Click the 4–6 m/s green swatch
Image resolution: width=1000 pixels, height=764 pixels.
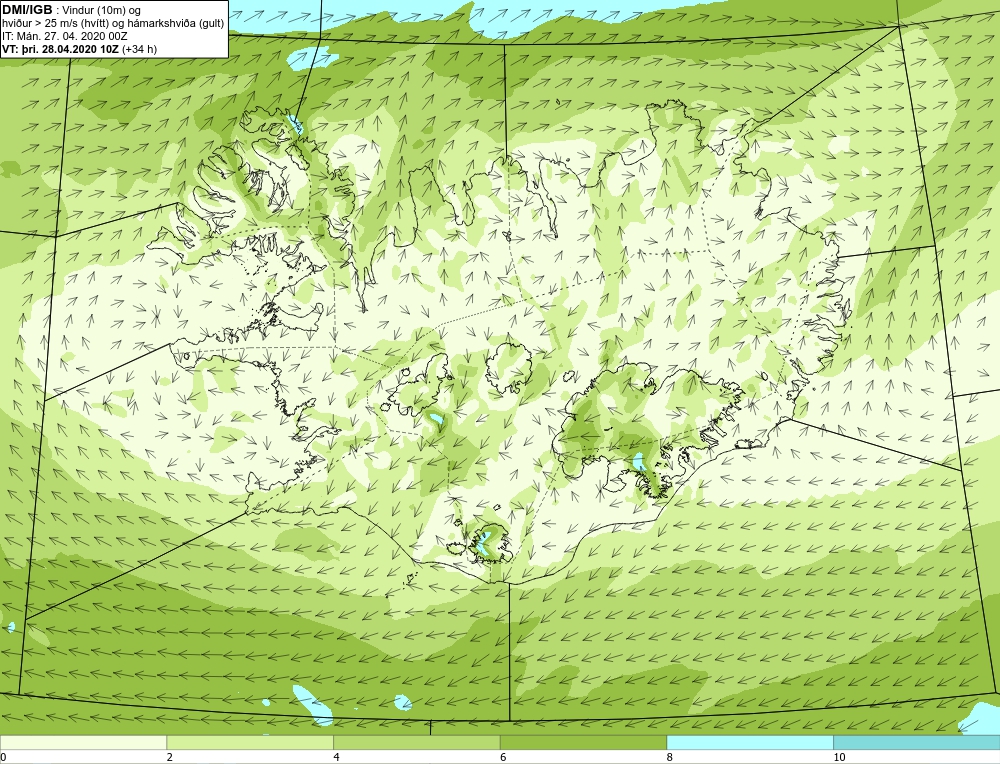[x=416, y=742]
